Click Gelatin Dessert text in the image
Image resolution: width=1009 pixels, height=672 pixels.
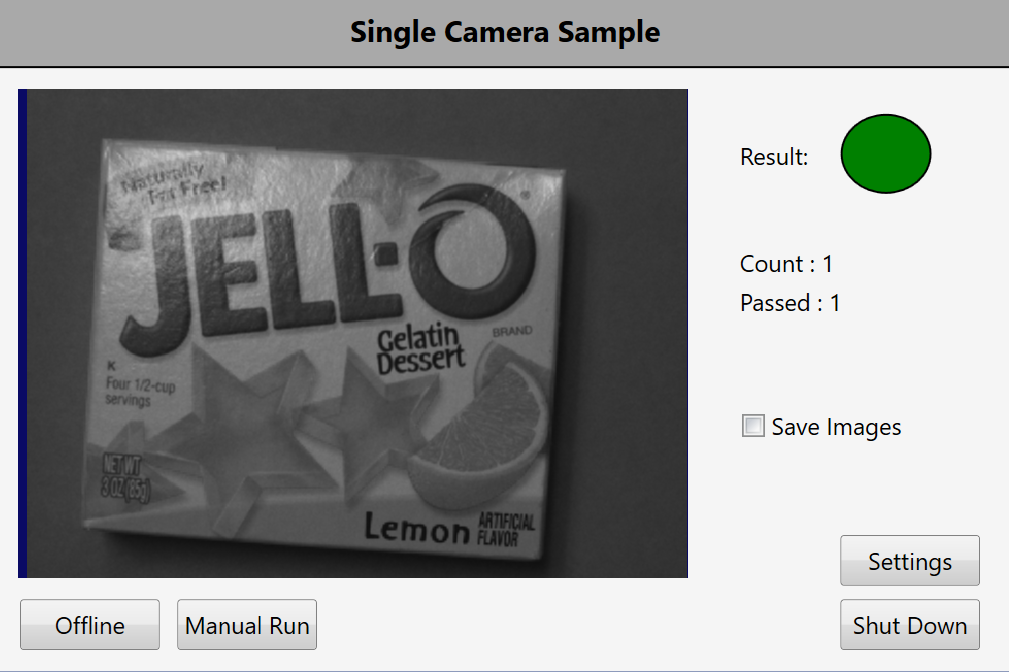[x=420, y=349]
